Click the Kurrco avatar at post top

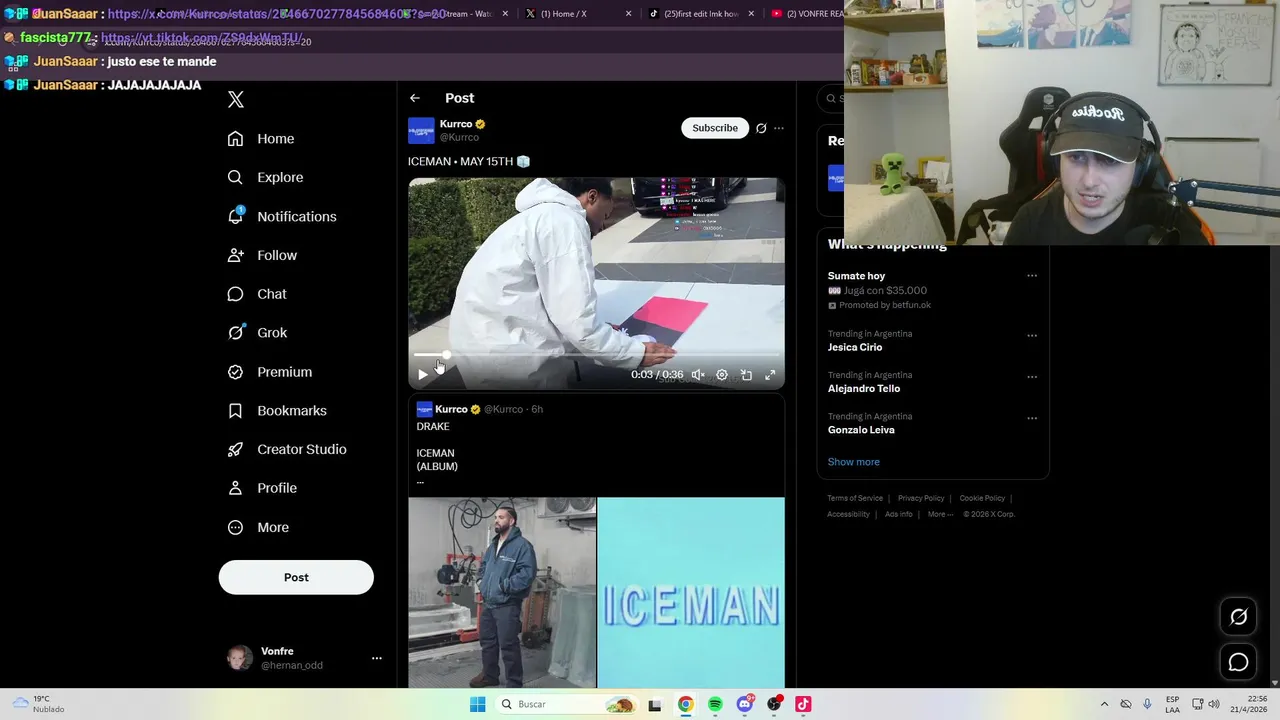tap(421, 130)
